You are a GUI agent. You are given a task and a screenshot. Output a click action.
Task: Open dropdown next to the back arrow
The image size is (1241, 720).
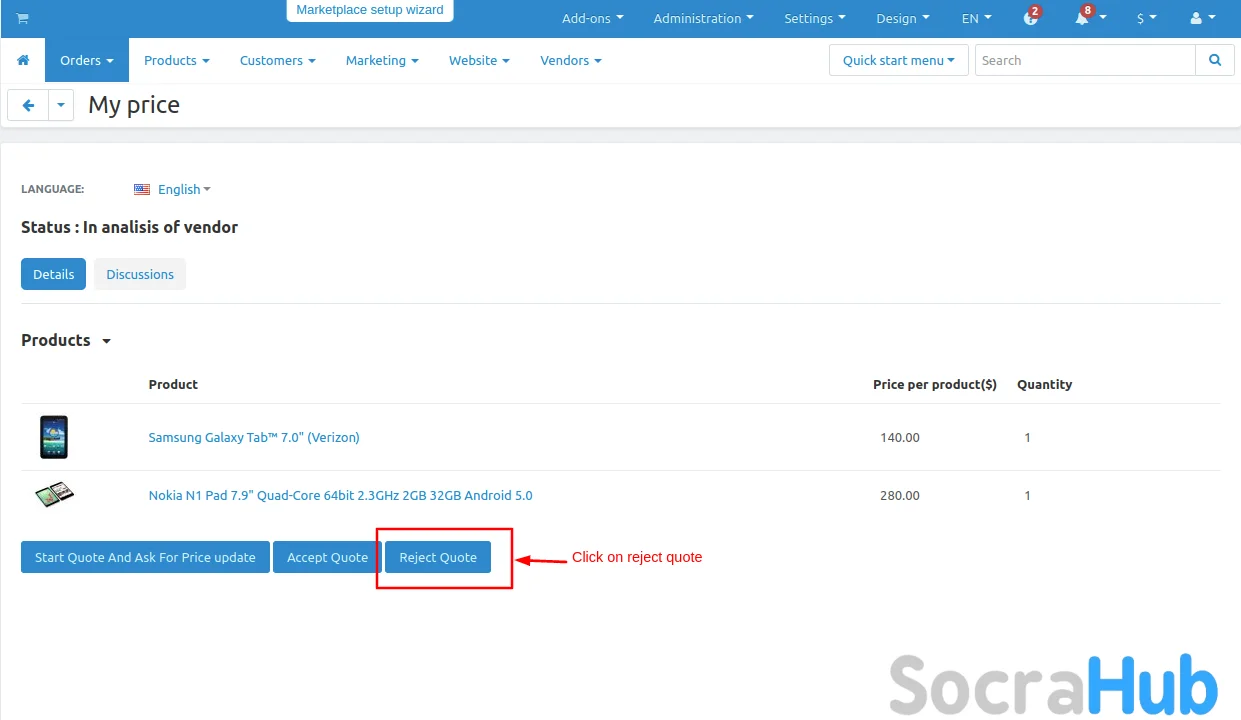61,105
